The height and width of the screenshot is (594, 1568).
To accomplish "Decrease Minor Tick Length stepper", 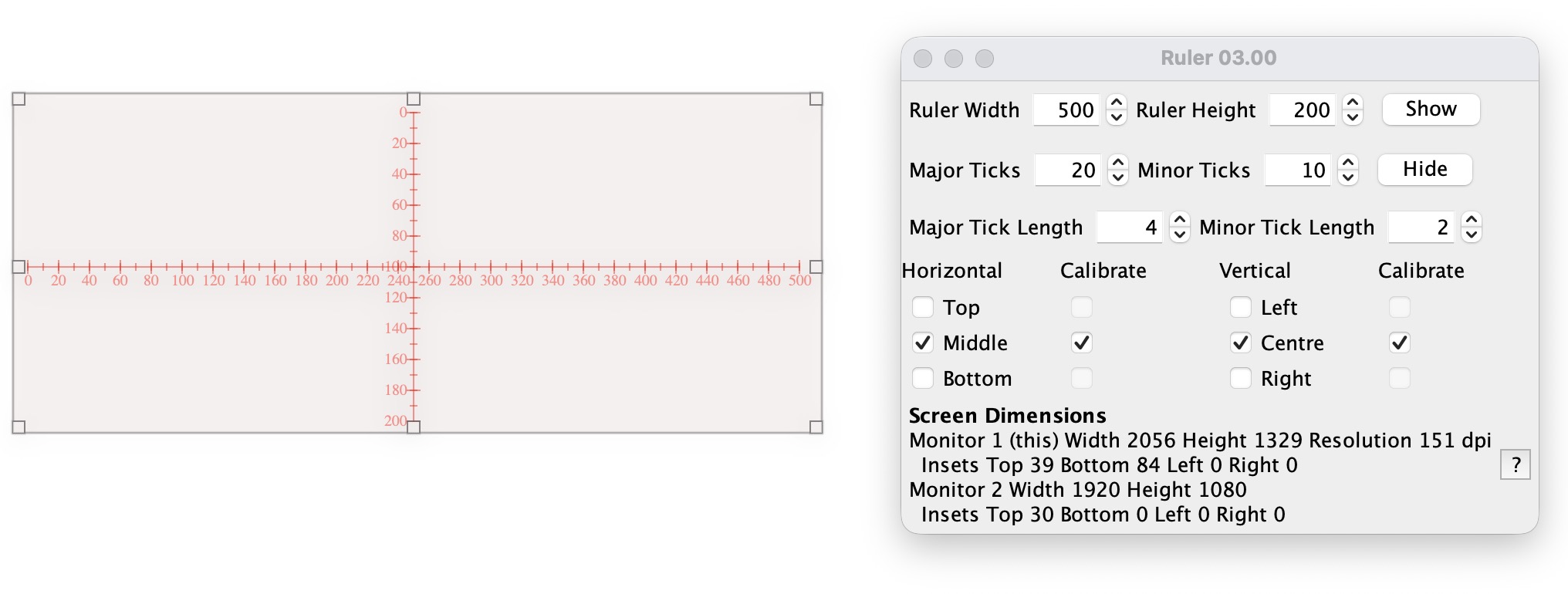I will (1472, 235).
